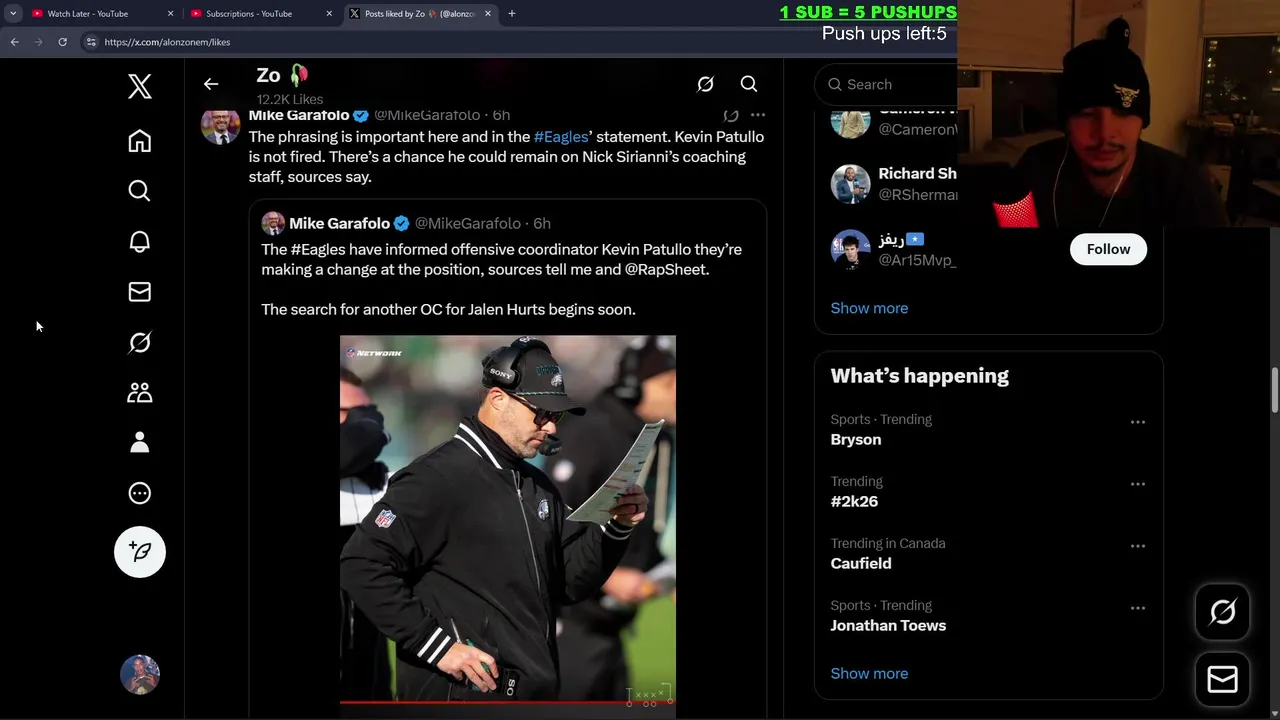Open floating Messages envelope button
Screen dimensions: 1280x720
tap(1222, 680)
